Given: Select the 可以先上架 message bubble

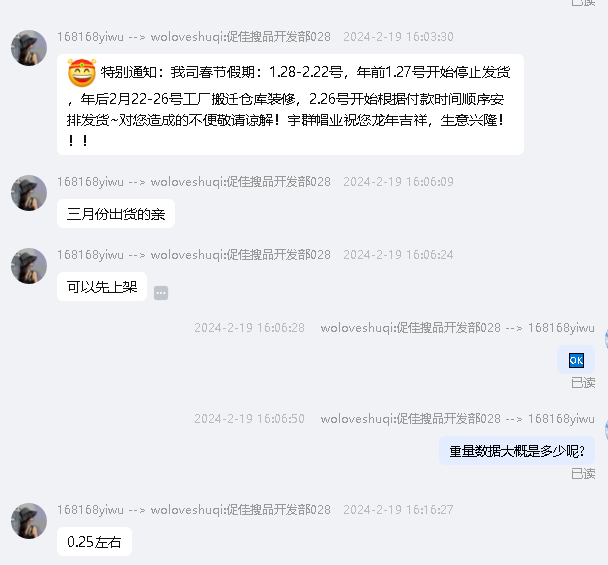Looking at the screenshot, I should (x=102, y=287).
